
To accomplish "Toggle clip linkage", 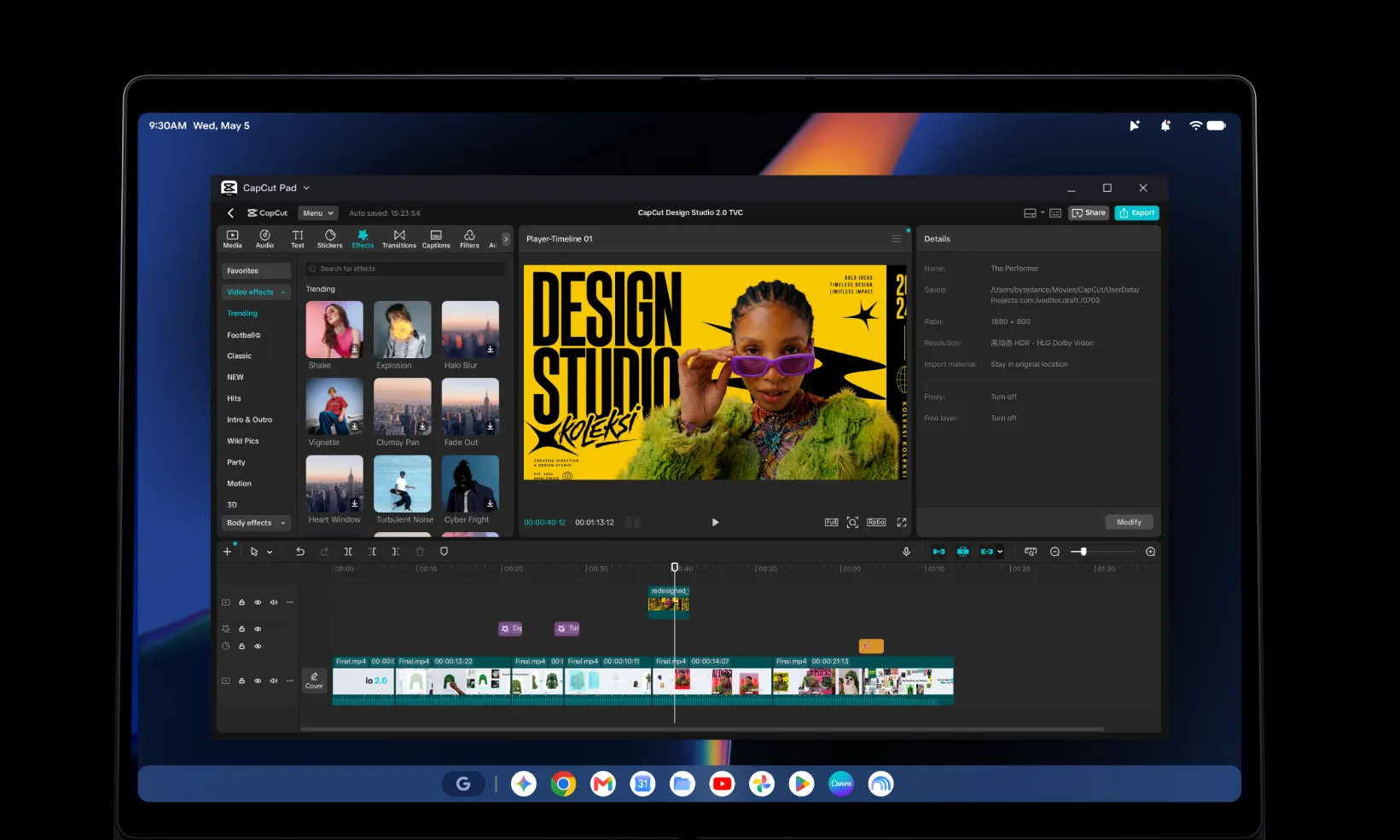I will (986, 552).
